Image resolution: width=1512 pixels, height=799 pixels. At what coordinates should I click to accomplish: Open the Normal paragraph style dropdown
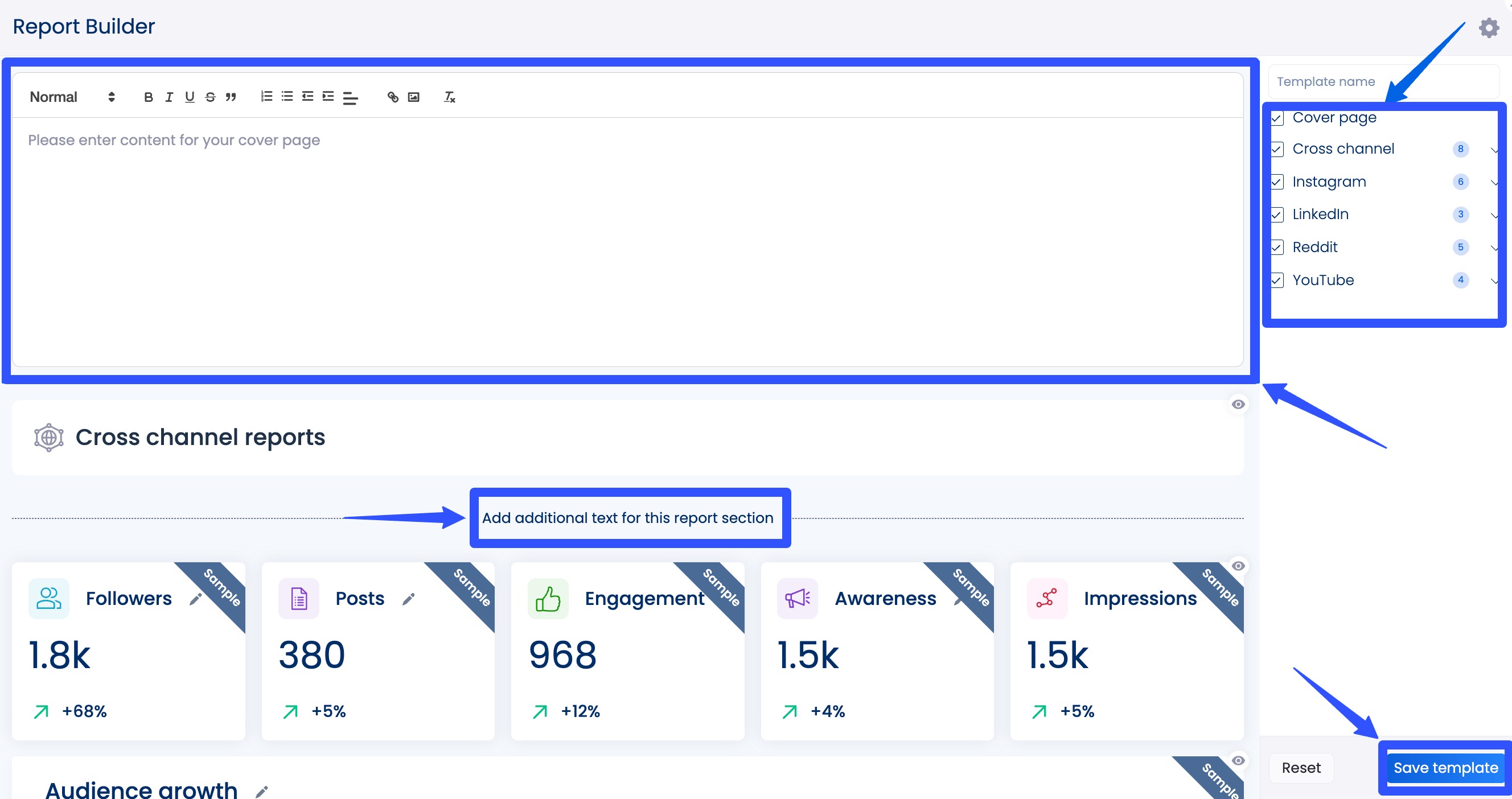coord(71,97)
